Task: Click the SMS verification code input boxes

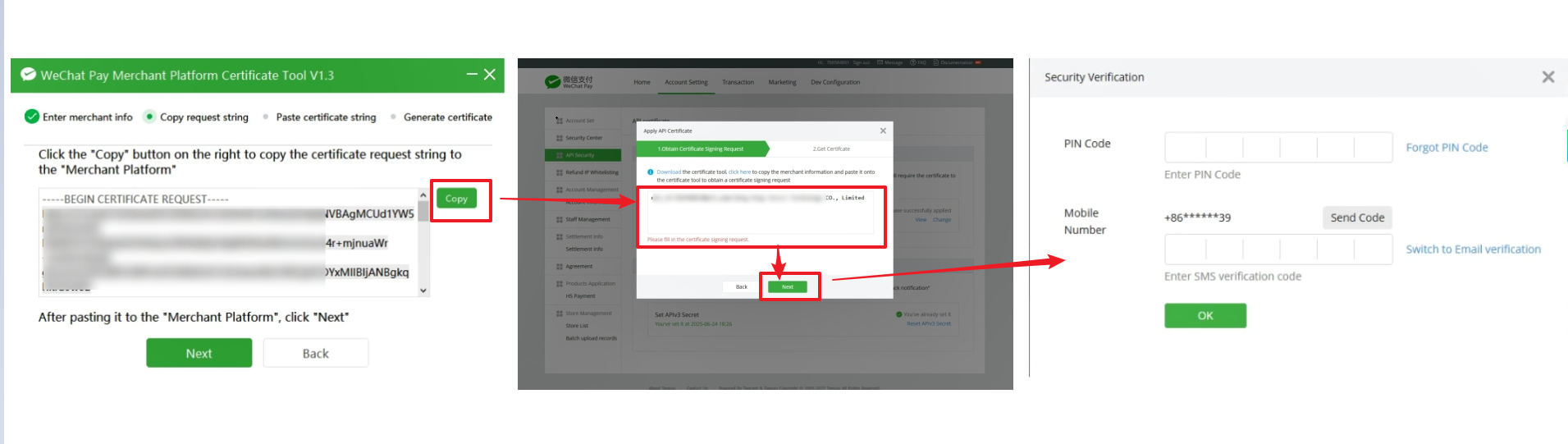Action: point(1278,249)
